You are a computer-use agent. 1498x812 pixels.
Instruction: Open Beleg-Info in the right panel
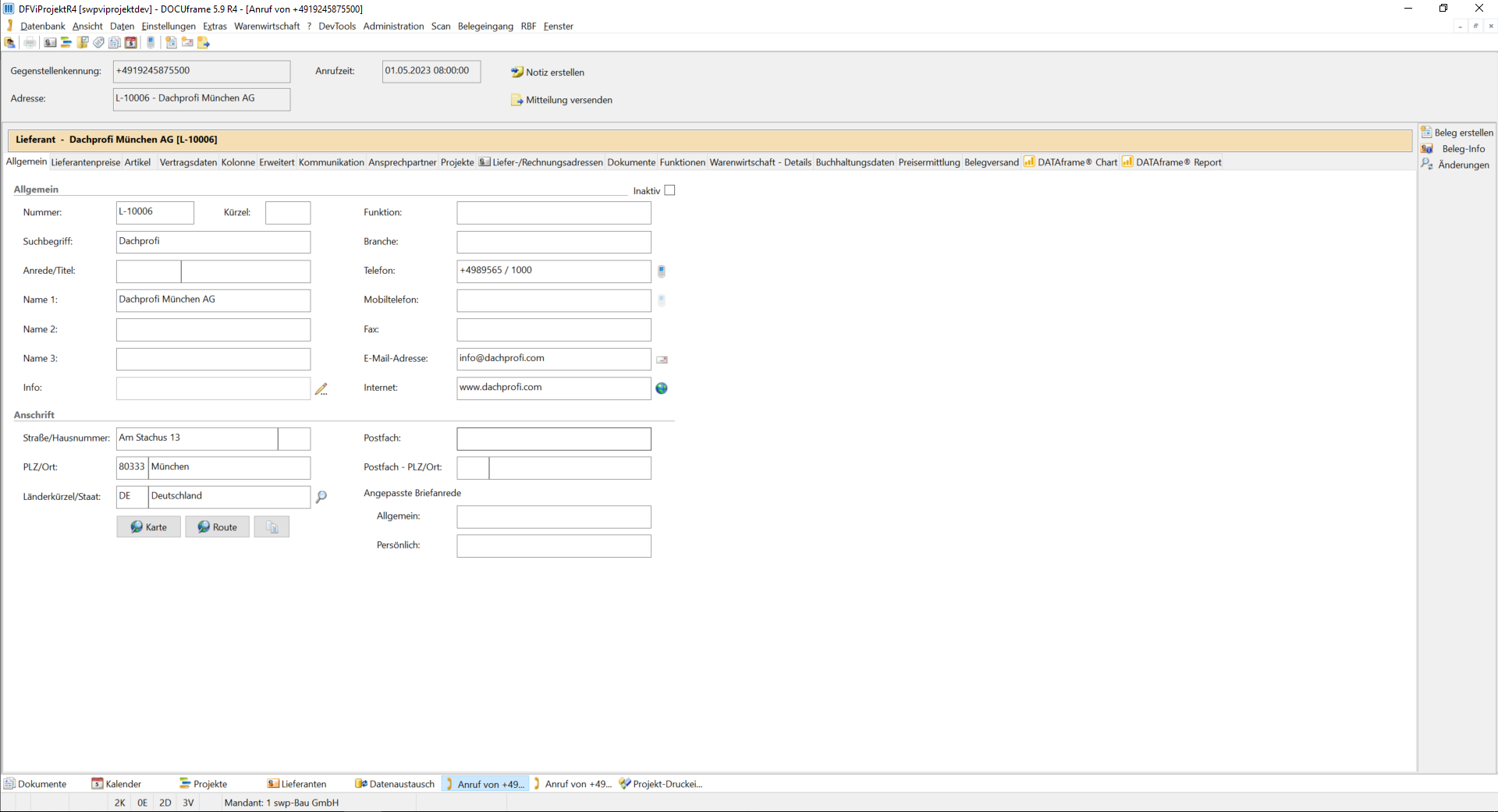click(x=1454, y=149)
